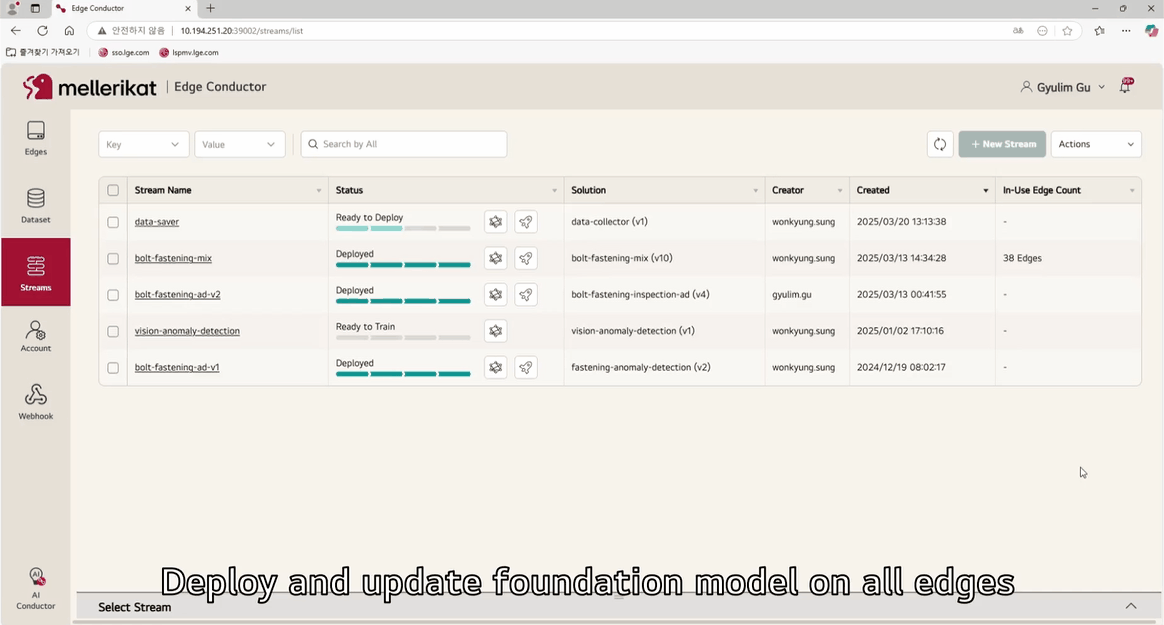This screenshot has height=625, width=1164.
Task: Open the Value filter dropdown
Action: (239, 144)
